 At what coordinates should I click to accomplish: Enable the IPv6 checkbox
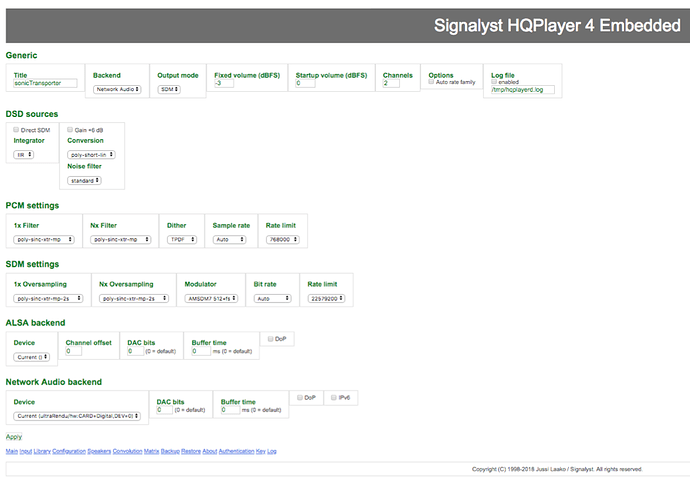(334, 397)
